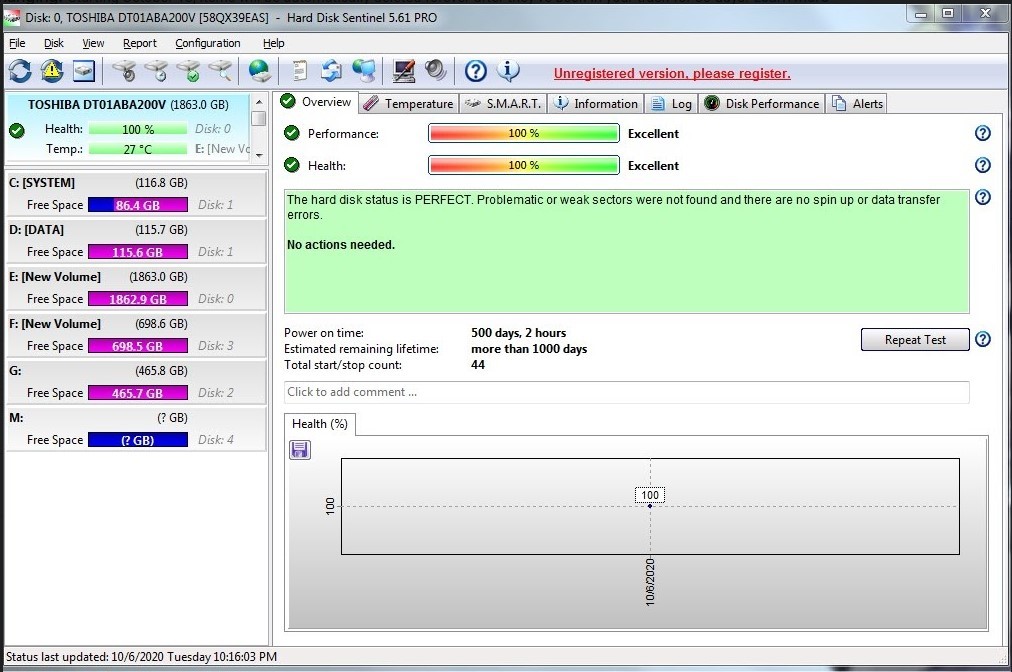Click the info bubble About icon
The width and height of the screenshot is (1012, 672).
pos(508,71)
